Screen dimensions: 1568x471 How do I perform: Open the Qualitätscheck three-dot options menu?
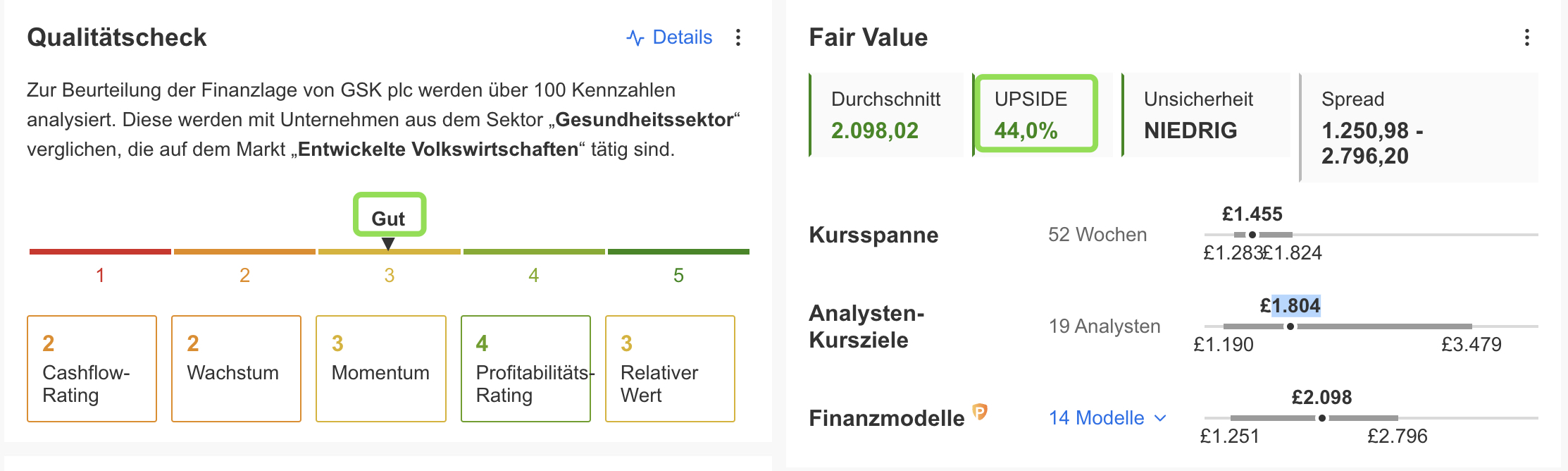[738, 37]
